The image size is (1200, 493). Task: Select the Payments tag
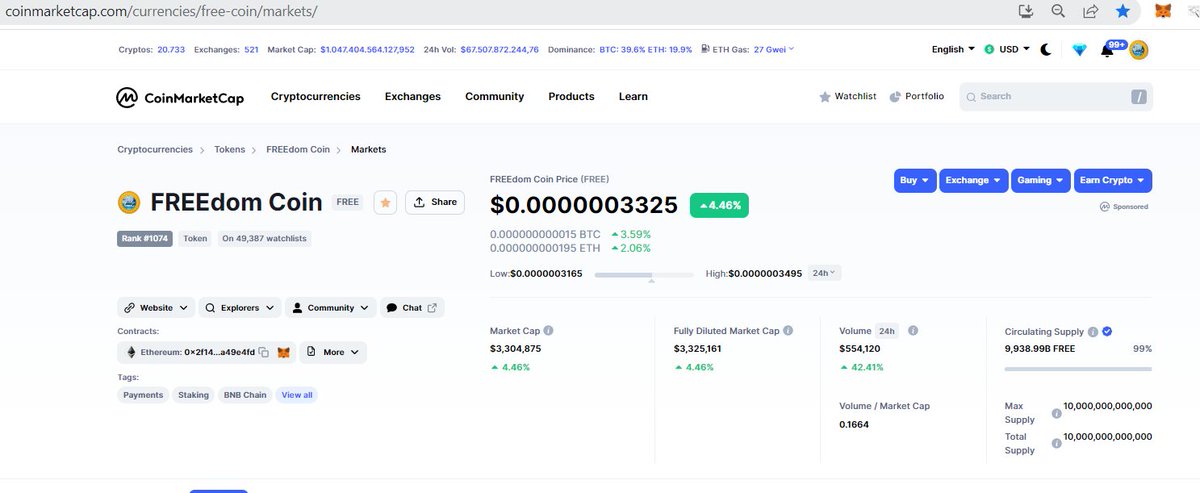[x=143, y=395]
